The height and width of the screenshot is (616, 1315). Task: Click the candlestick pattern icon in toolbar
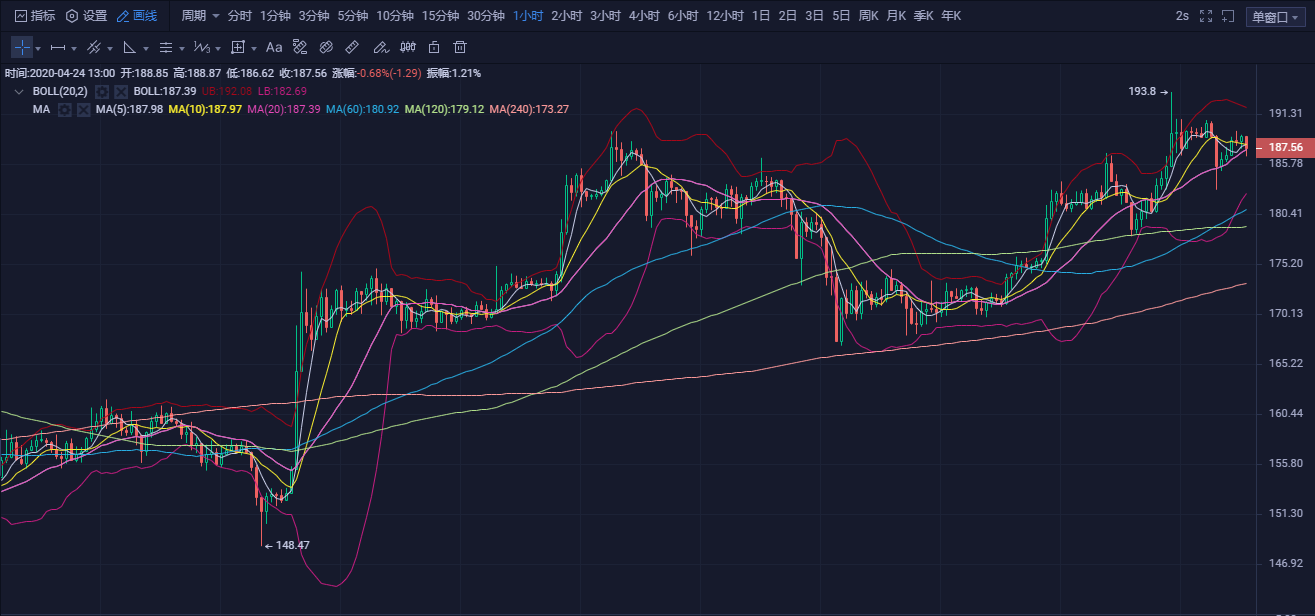[407, 47]
